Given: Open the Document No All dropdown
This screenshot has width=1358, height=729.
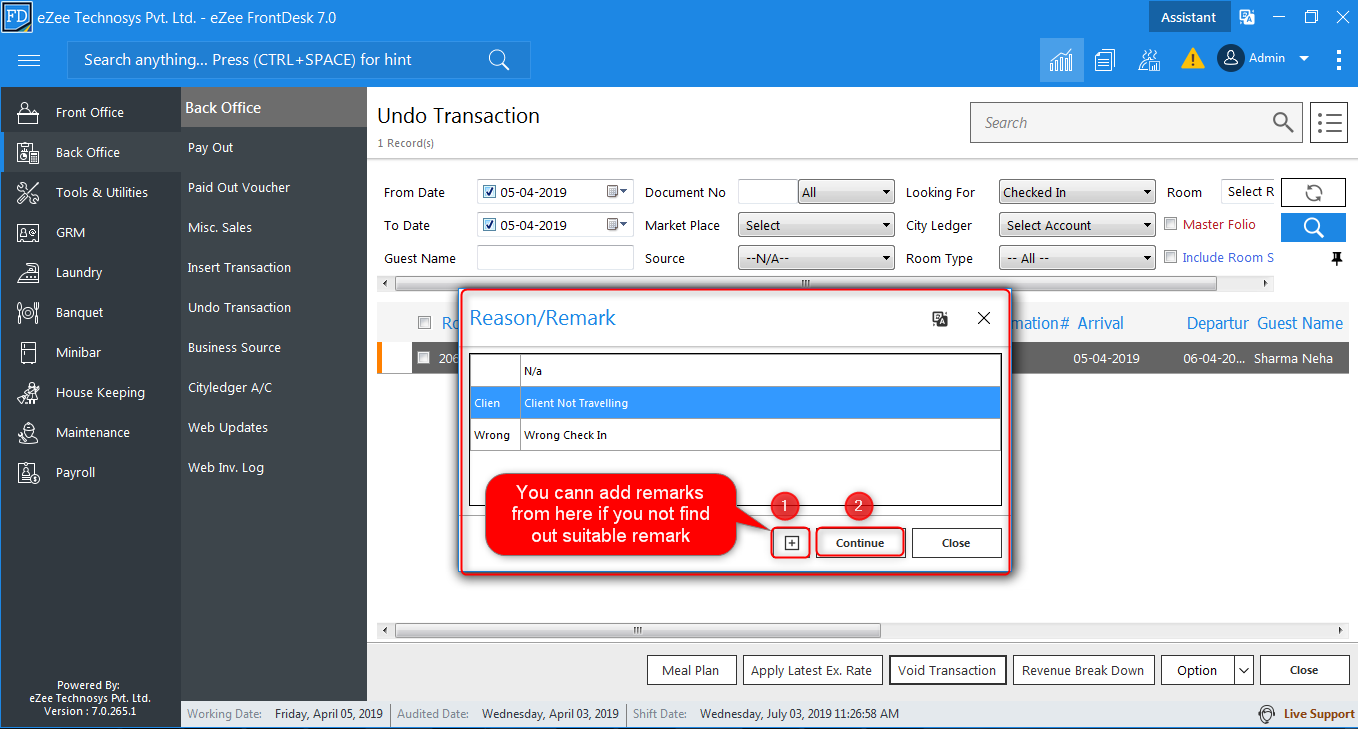Looking at the screenshot, I should pos(846,192).
